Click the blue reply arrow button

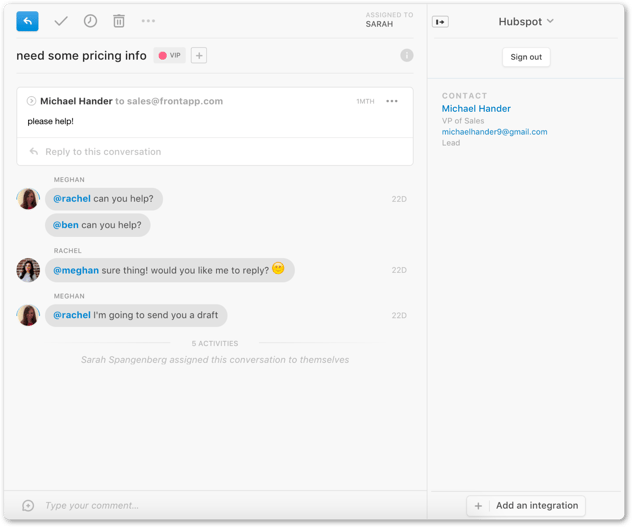pyautogui.click(x=27, y=21)
